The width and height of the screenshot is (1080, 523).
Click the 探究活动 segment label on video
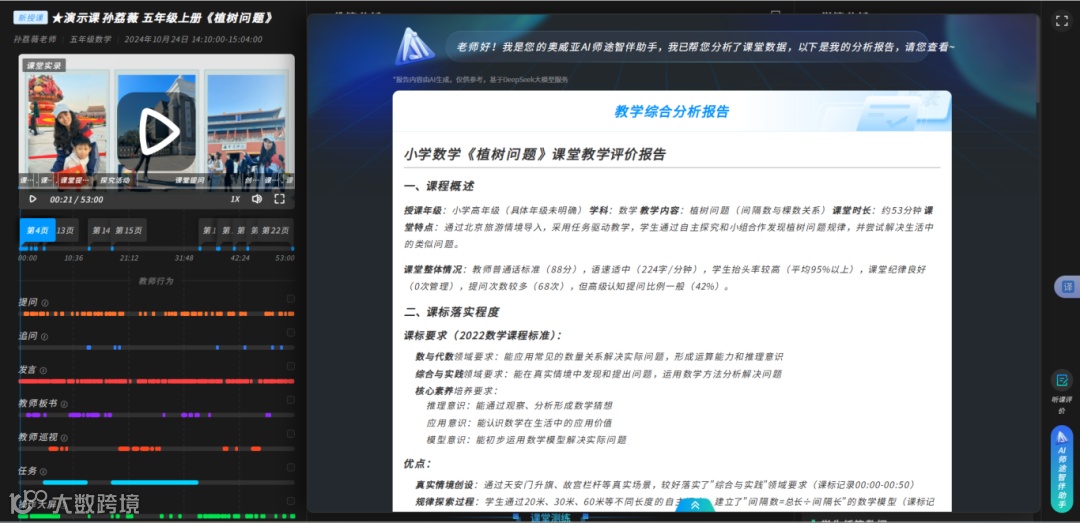(114, 181)
